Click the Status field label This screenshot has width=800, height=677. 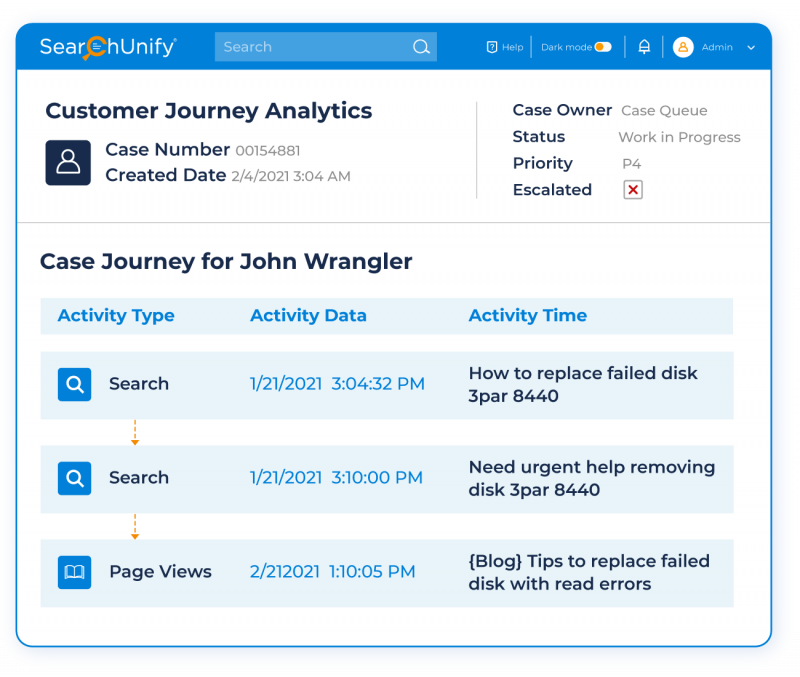tap(539, 137)
